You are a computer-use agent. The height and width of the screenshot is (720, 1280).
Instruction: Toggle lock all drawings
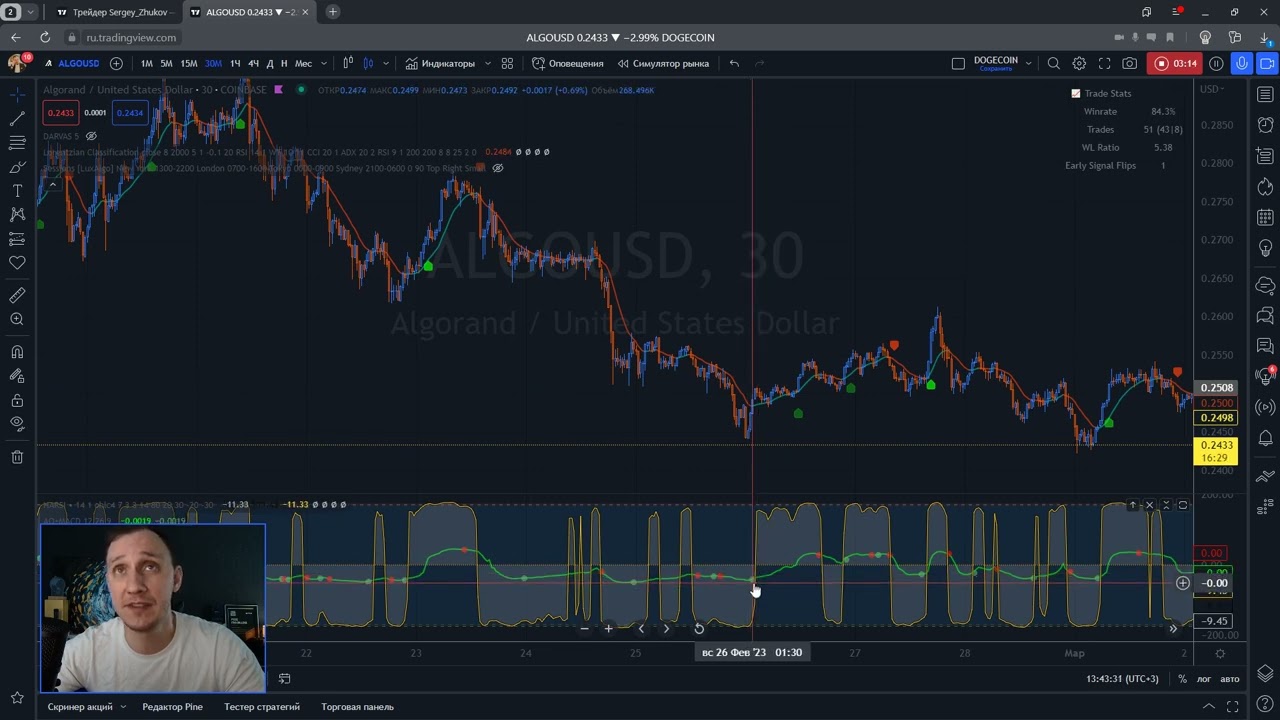17,400
